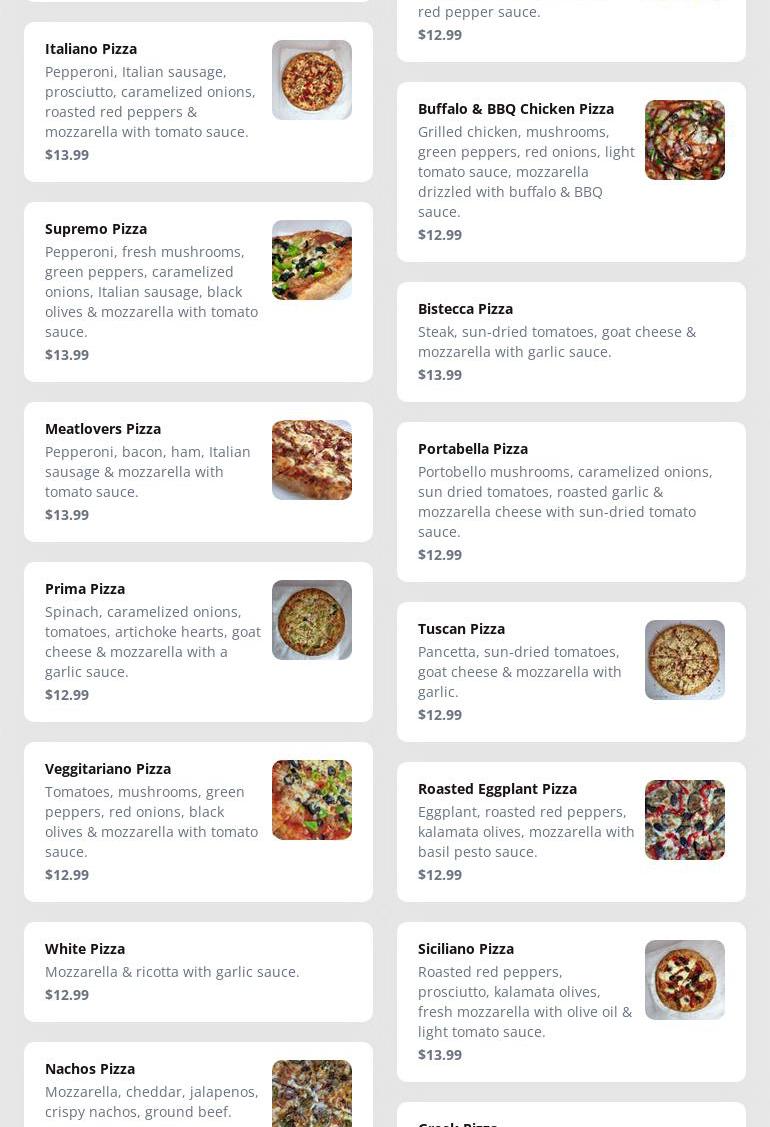Select the Buffalo & BBQ Chicken Pizza image

[684, 140]
